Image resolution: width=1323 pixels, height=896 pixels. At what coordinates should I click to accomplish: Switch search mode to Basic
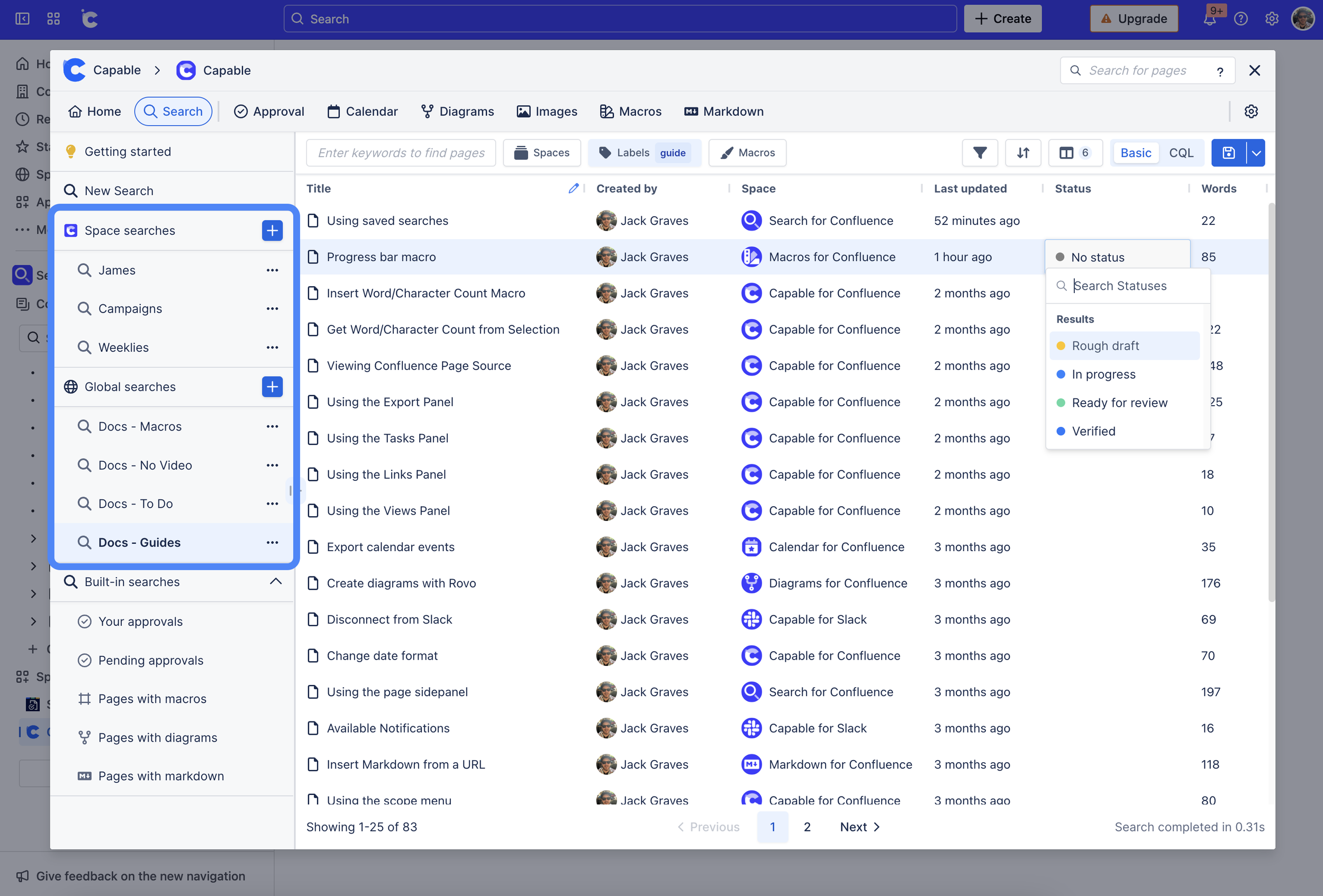pos(1136,152)
